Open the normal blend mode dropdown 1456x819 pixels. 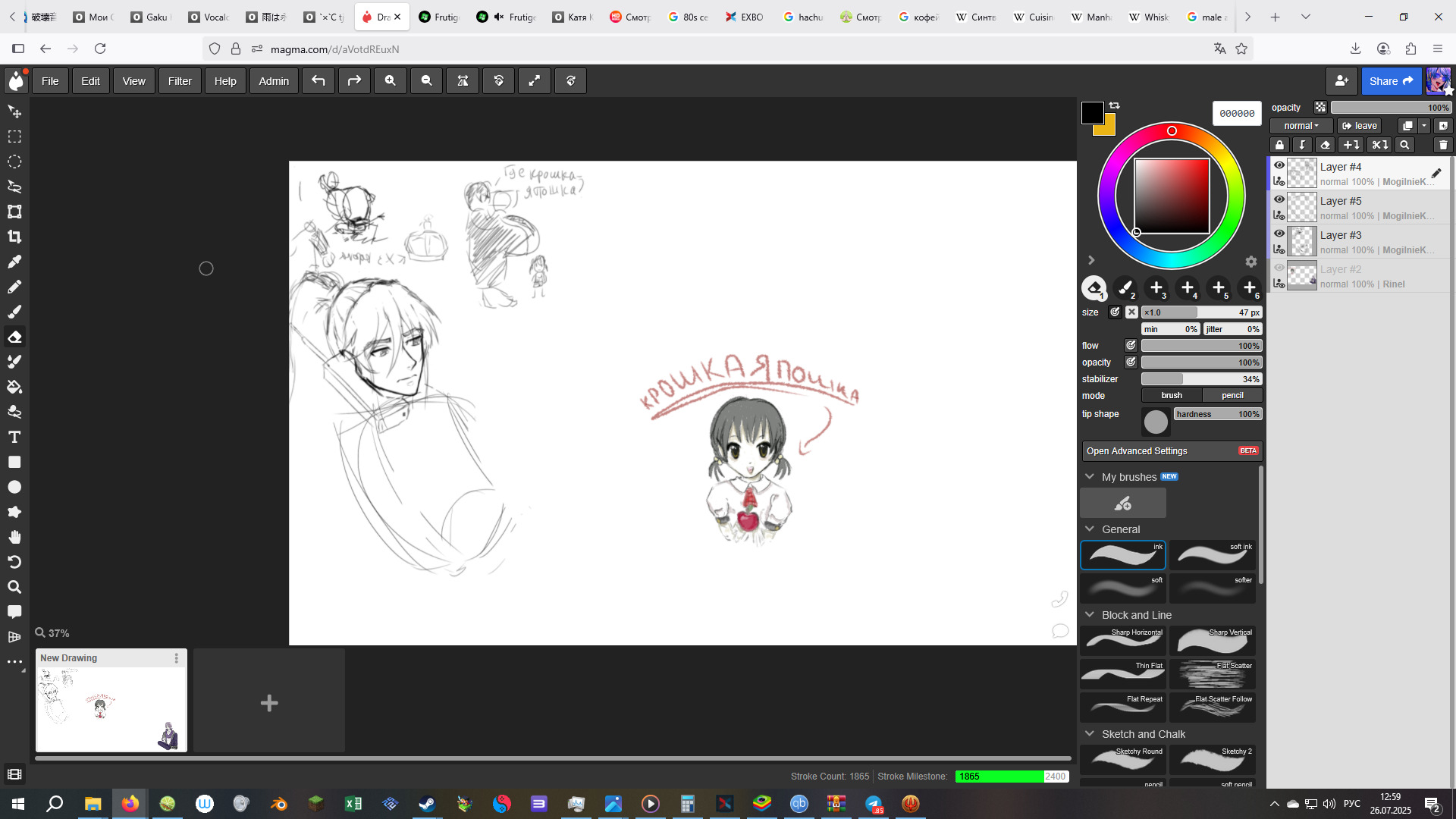click(x=1301, y=126)
